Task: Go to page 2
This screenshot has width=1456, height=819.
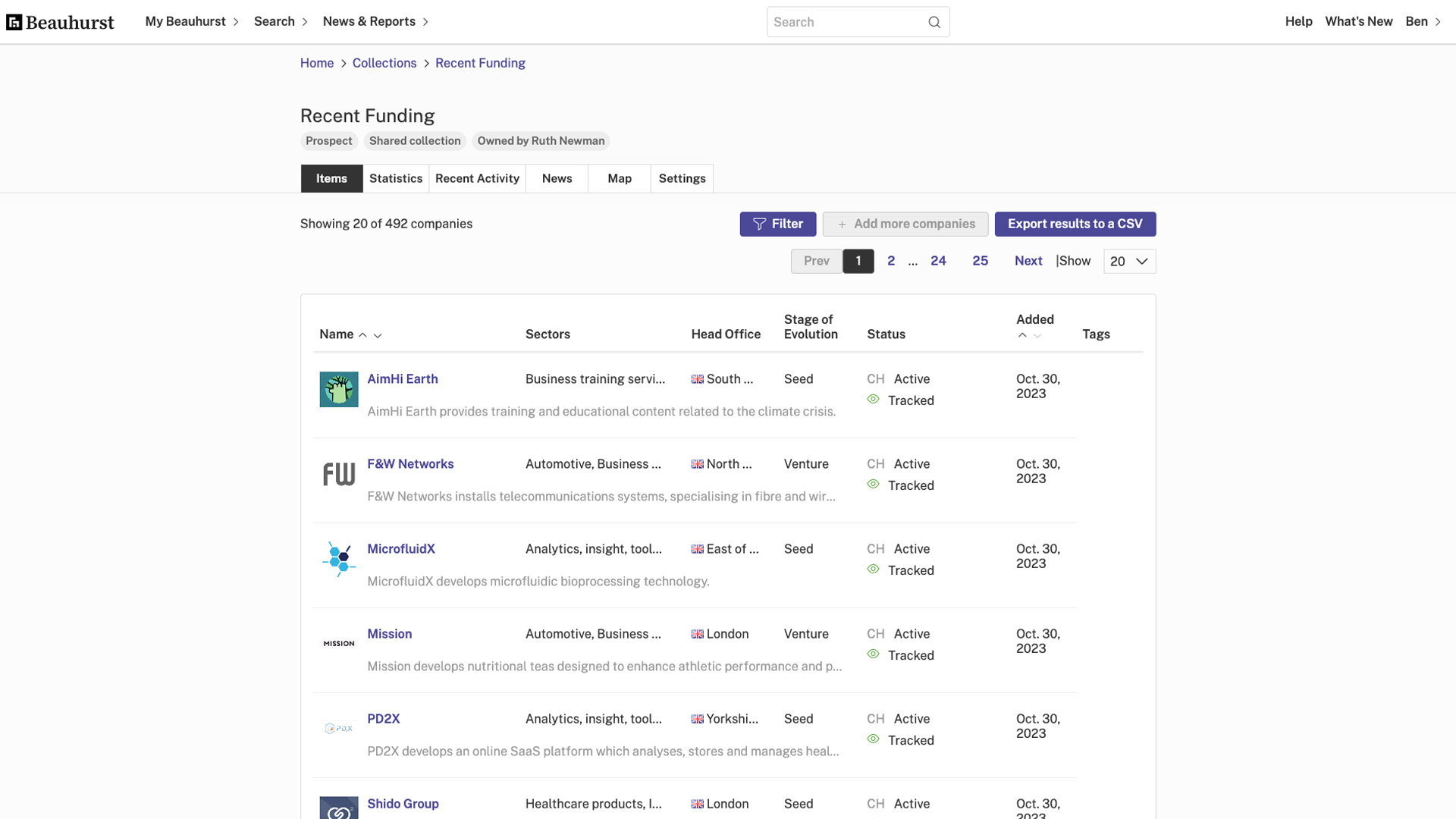Action: point(891,261)
